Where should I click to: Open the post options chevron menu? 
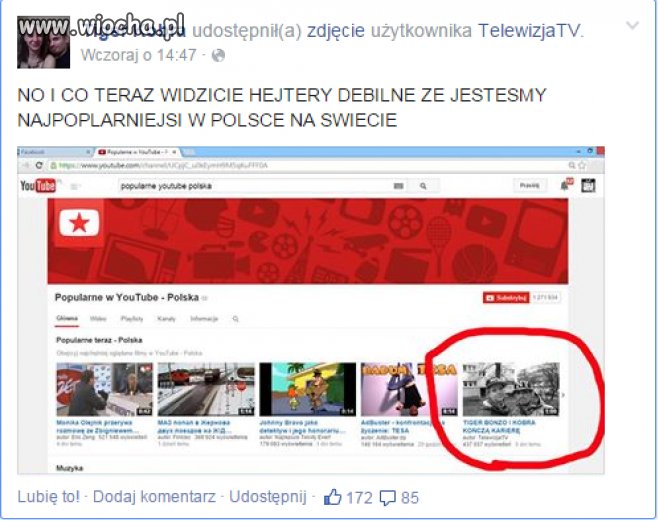[633, 26]
